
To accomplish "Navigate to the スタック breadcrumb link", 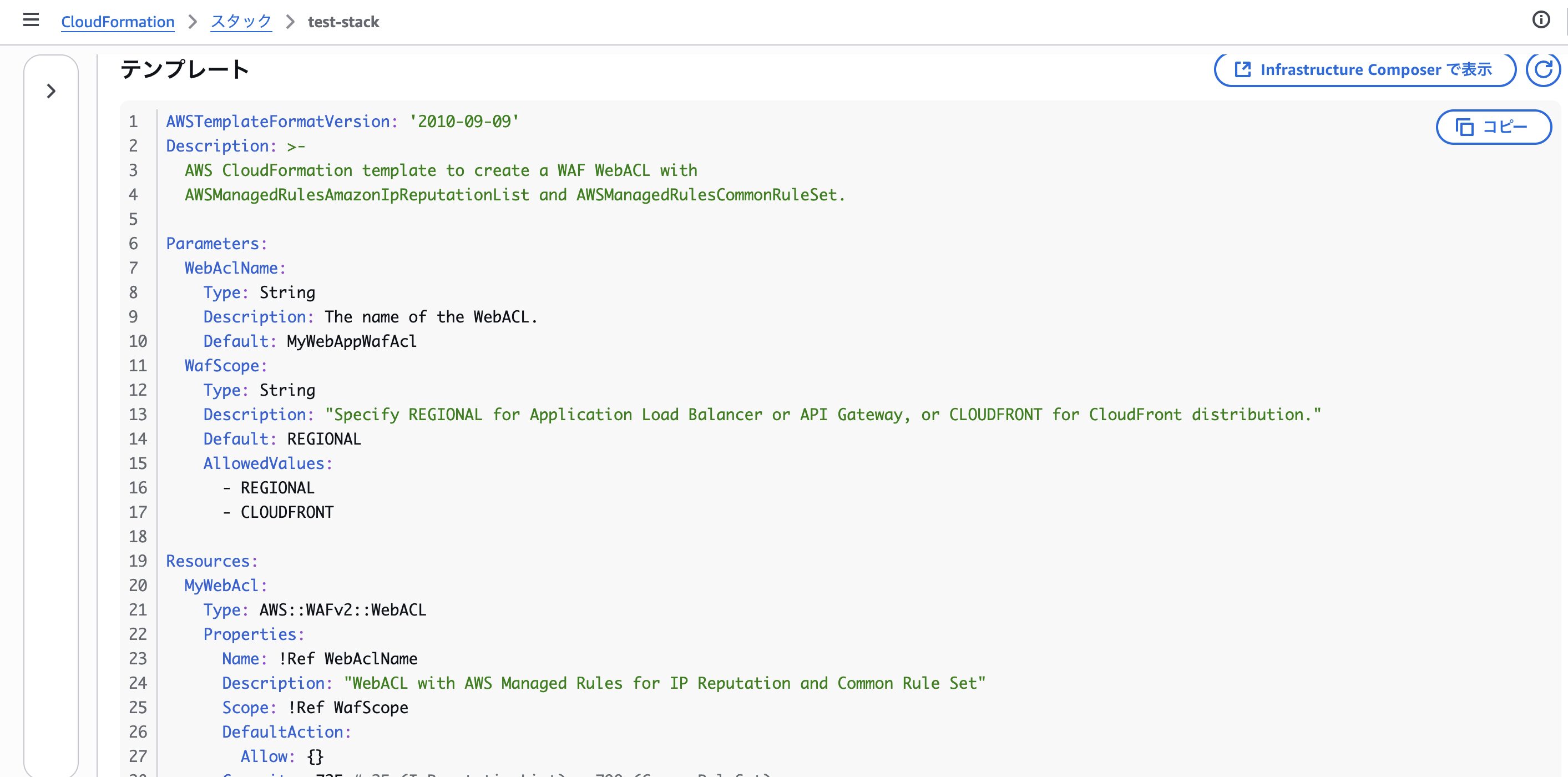I will 241,22.
